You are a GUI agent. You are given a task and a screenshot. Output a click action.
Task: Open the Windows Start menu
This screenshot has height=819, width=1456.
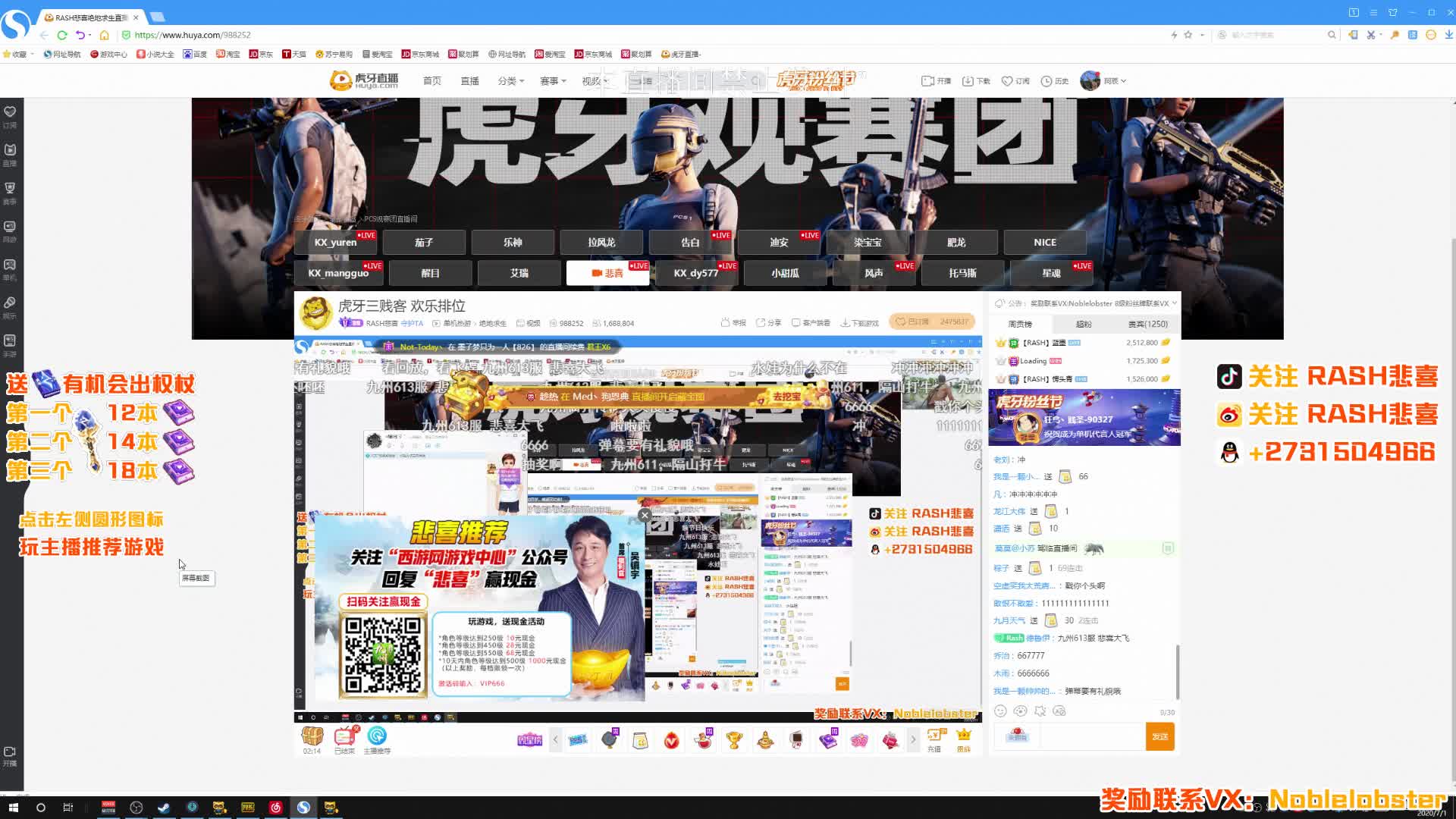[x=13, y=808]
